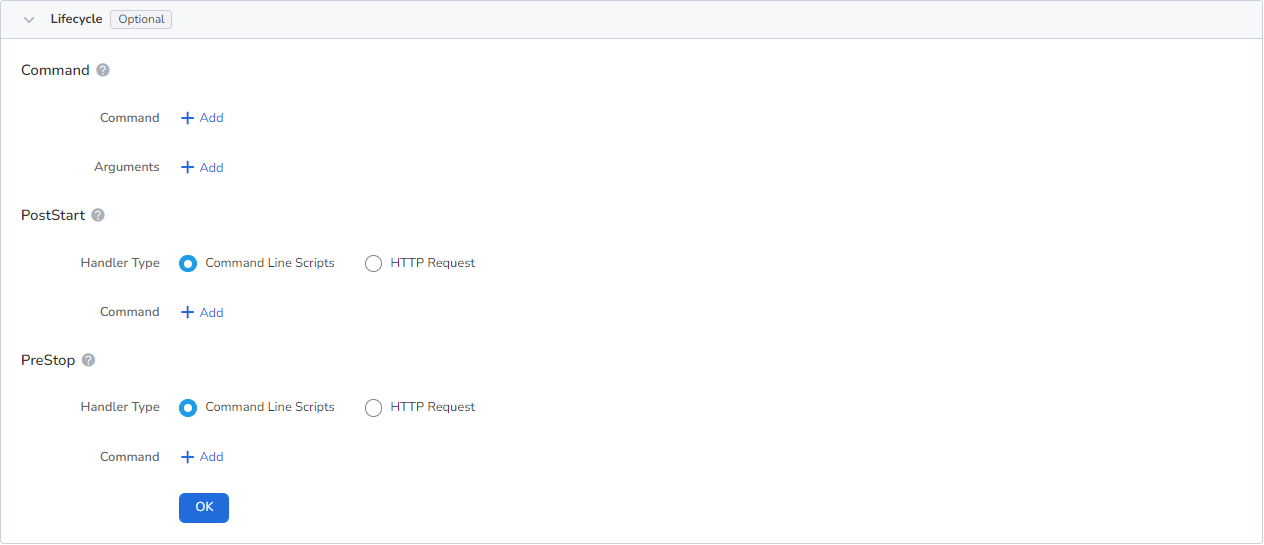Viewport: 1264px width, 545px height.
Task: Select PreStop Command Line Scripts radio
Action: coord(188,408)
